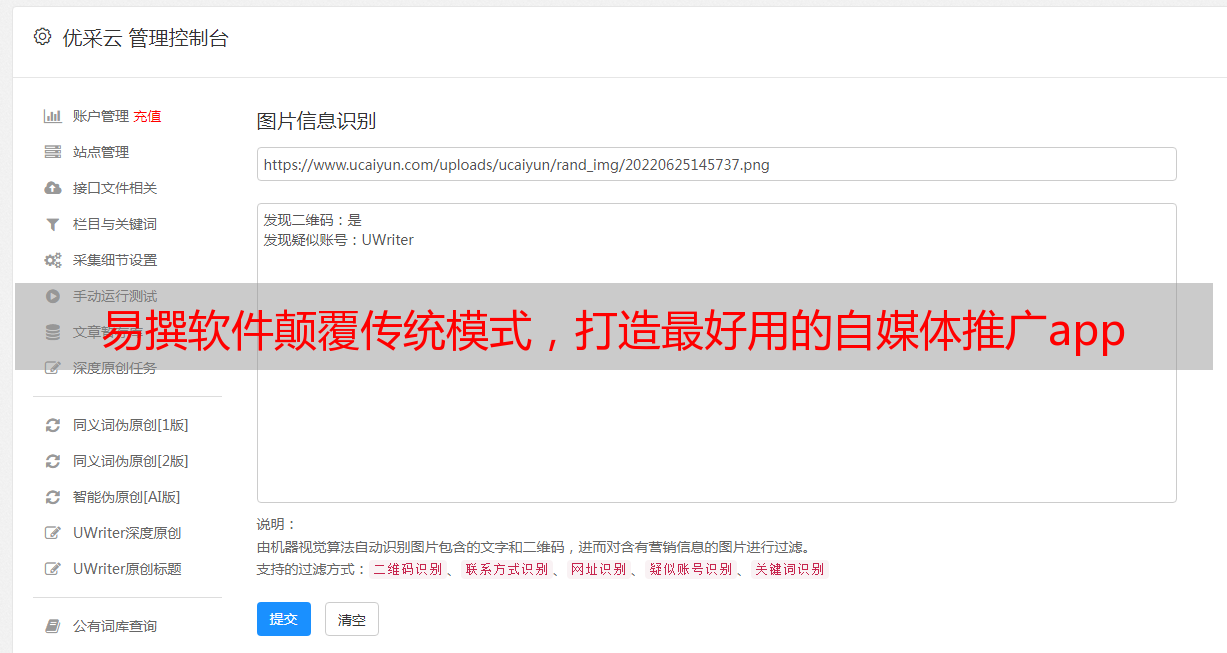
Task: Click the gears icon for 采集细节设置
Action: pyautogui.click(x=53, y=260)
